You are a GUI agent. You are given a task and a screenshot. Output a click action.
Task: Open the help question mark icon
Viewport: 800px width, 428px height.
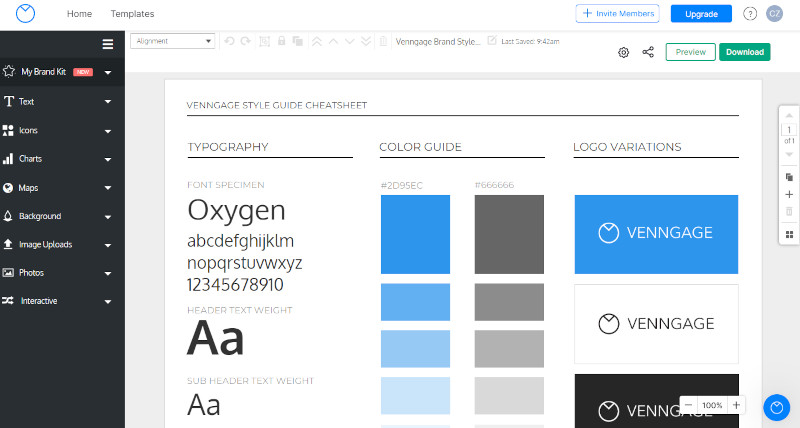[x=750, y=14]
